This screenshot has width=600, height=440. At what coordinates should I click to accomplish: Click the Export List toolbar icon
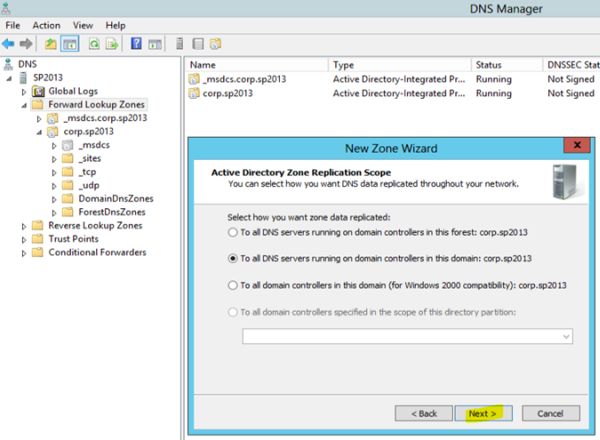click(112, 44)
